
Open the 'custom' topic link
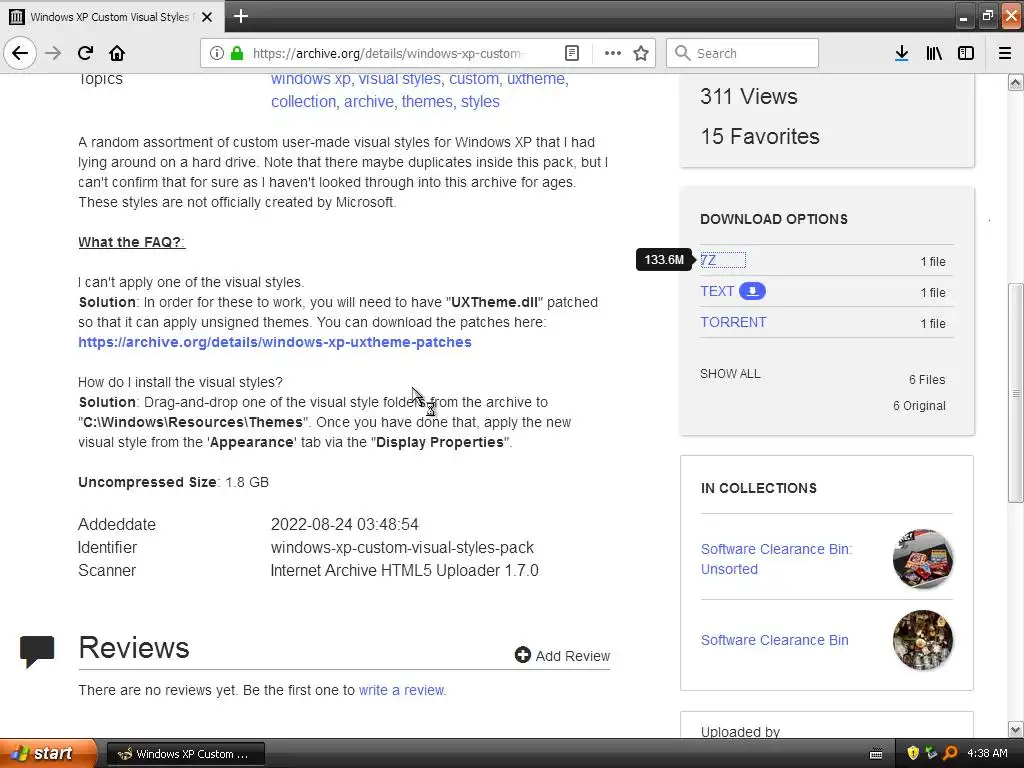click(x=474, y=79)
